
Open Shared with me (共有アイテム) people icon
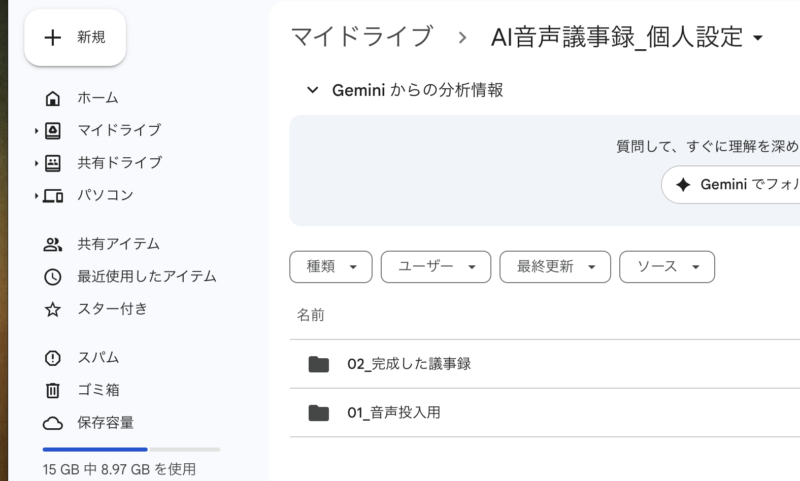[53, 244]
